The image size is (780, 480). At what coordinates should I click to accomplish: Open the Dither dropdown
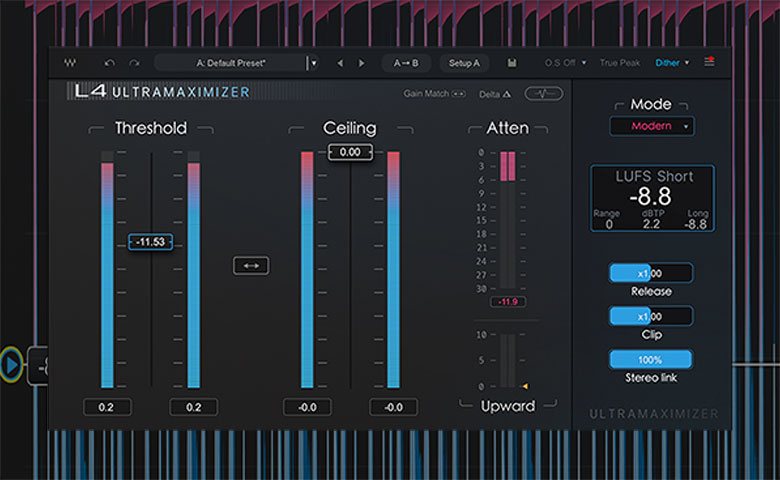[x=672, y=63]
